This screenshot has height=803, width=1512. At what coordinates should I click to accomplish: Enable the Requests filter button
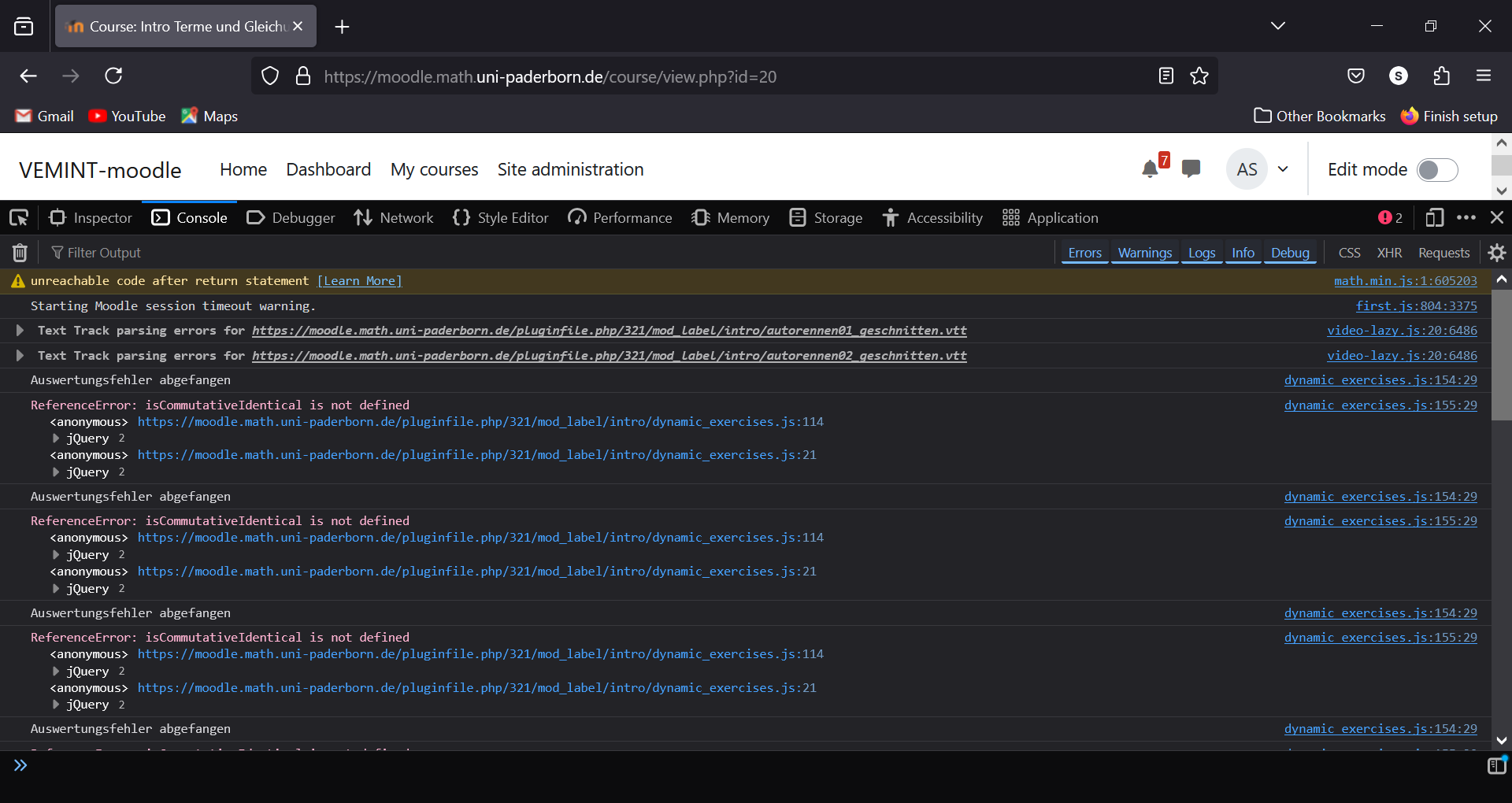click(x=1443, y=253)
